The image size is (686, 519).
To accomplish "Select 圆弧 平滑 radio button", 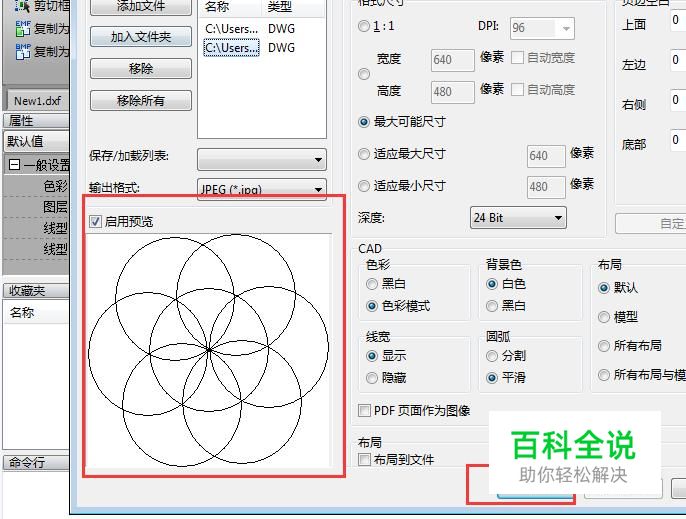I will tap(492, 378).
